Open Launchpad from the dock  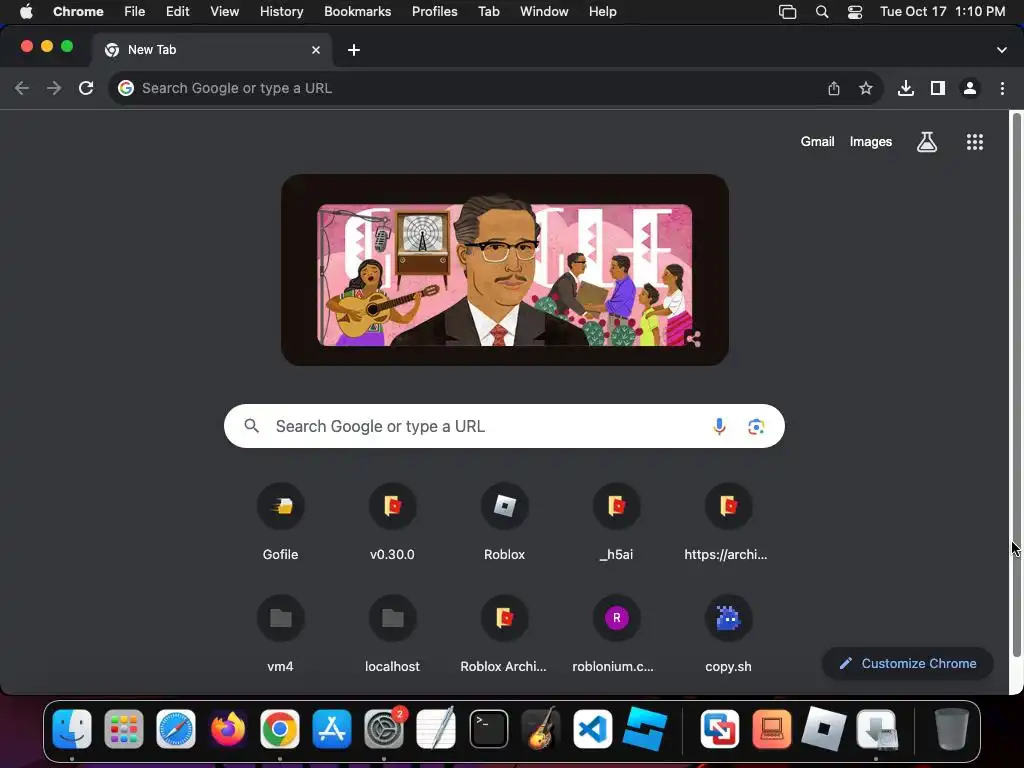click(x=123, y=729)
